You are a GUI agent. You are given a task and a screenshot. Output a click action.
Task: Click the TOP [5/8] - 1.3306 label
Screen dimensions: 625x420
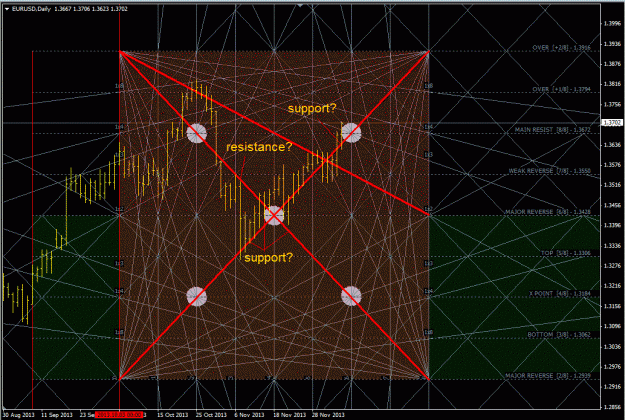(566, 253)
